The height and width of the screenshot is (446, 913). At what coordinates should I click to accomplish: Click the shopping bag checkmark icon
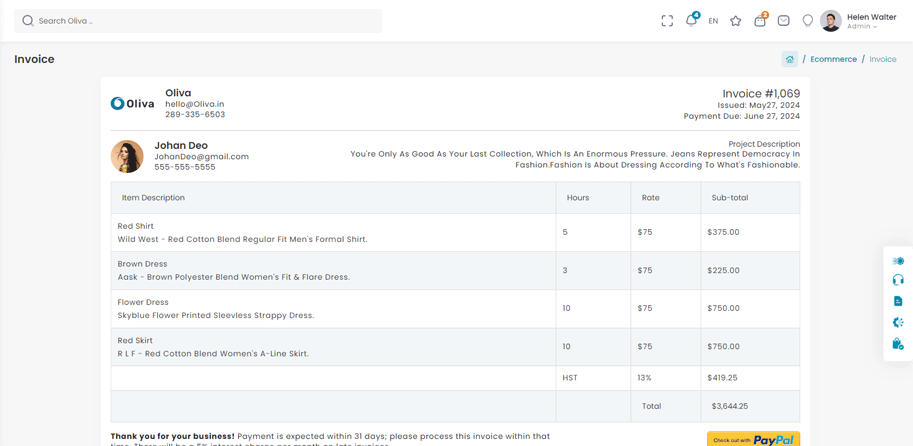898,344
